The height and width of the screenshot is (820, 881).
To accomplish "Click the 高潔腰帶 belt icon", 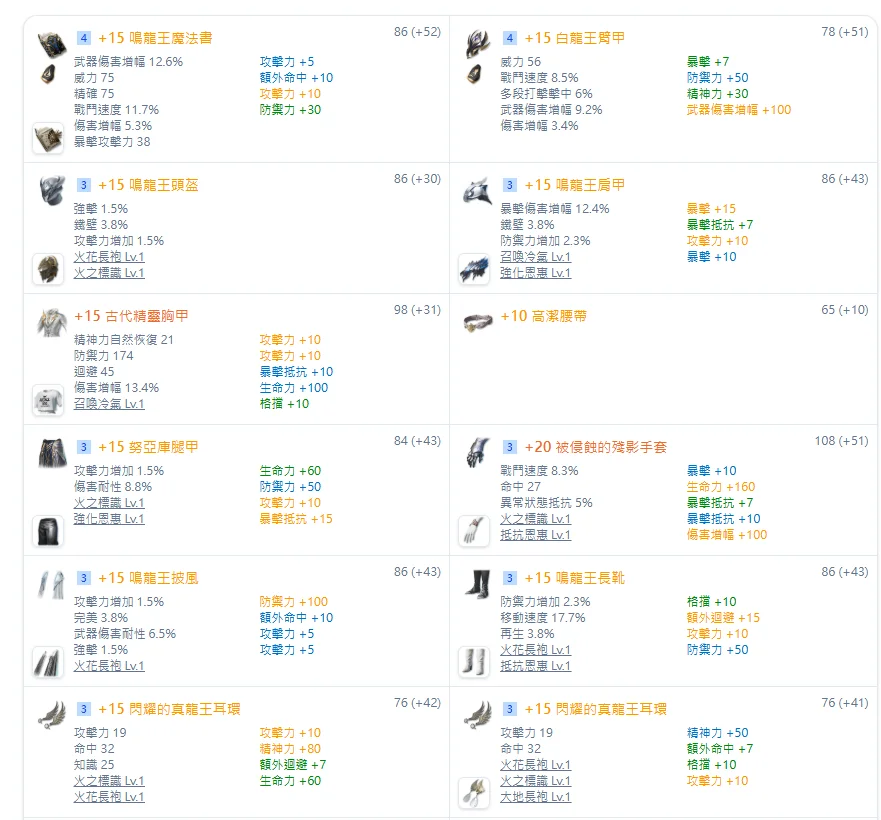I will (476, 322).
